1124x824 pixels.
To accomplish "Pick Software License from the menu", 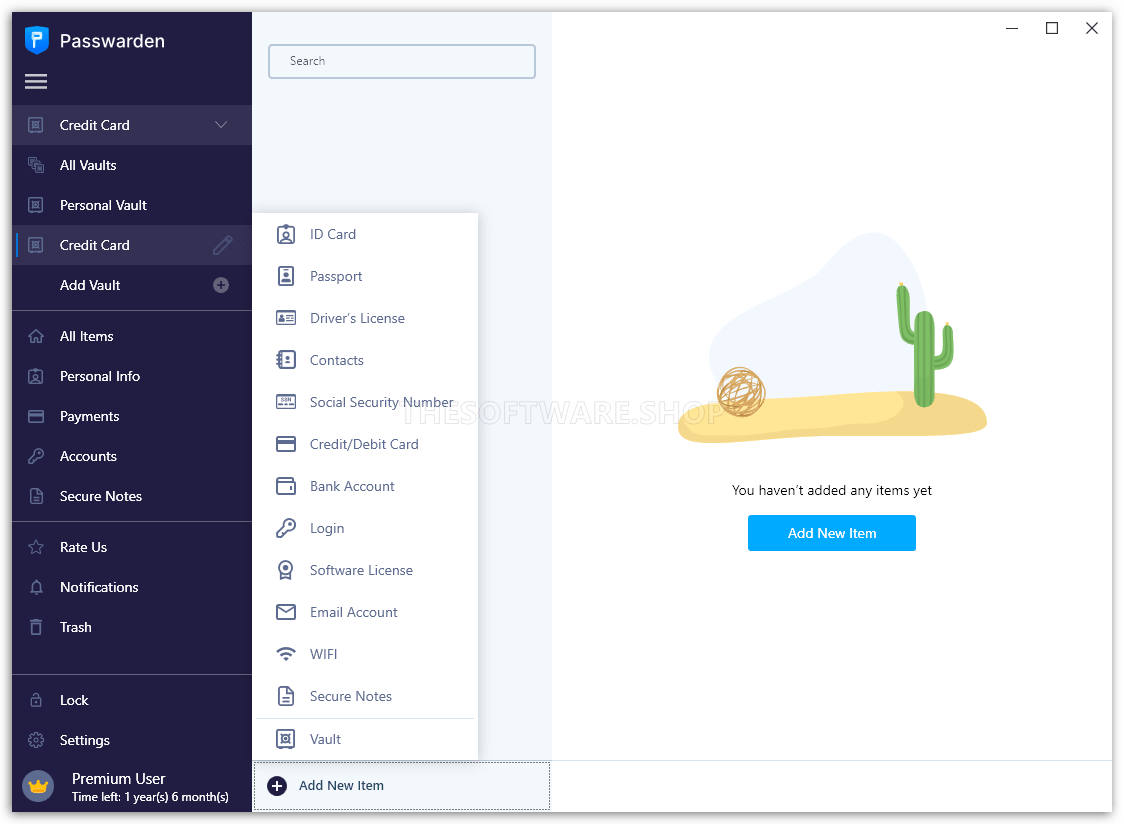I will tap(361, 570).
